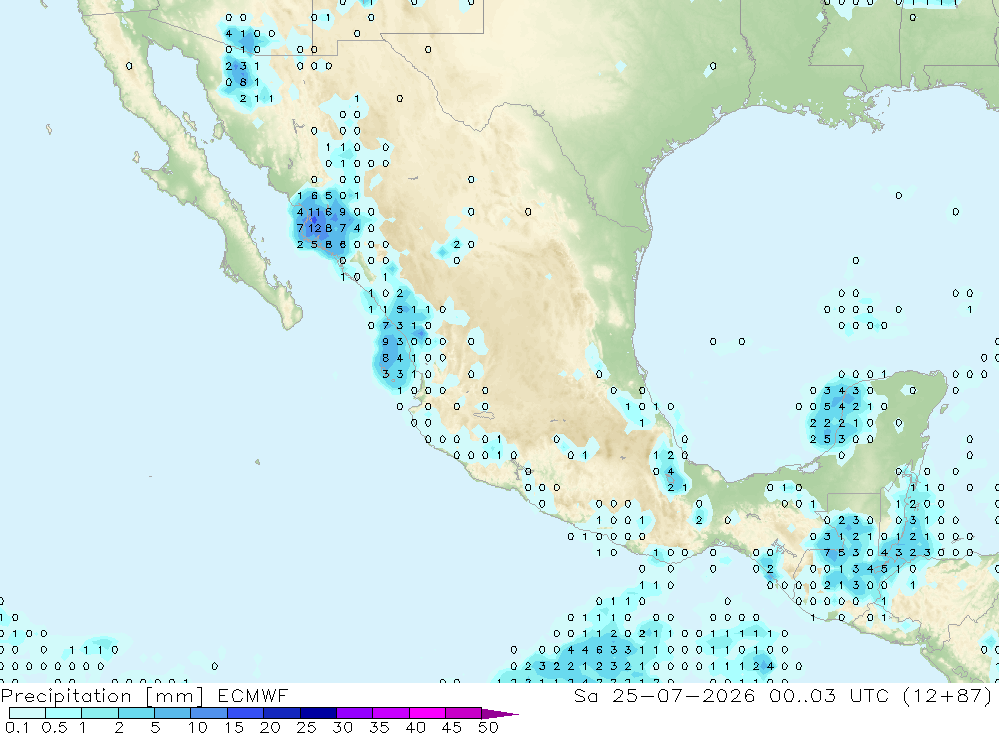Click the '11' precipitation value on the map
Viewport: 1000px width, 733px height.
click(x=315, y=212)
